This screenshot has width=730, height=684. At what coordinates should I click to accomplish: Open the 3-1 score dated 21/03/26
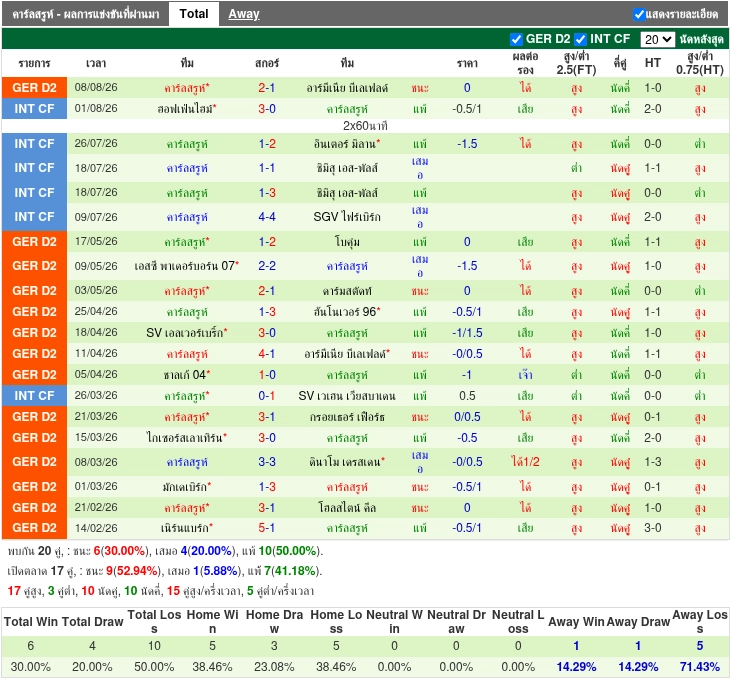(x=267, y=416)
